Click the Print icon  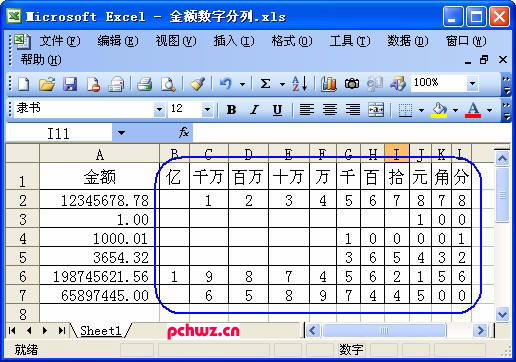(144, 84)
